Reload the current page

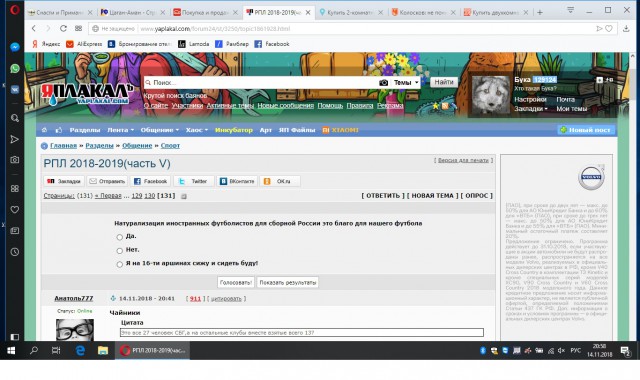[x=63, y=28]
